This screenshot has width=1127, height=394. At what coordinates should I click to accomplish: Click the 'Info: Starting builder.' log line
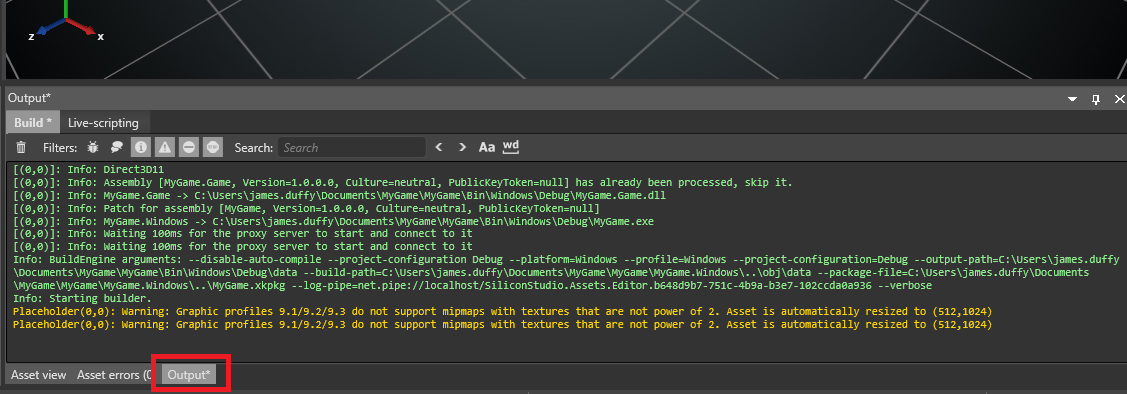coord(82,298)
